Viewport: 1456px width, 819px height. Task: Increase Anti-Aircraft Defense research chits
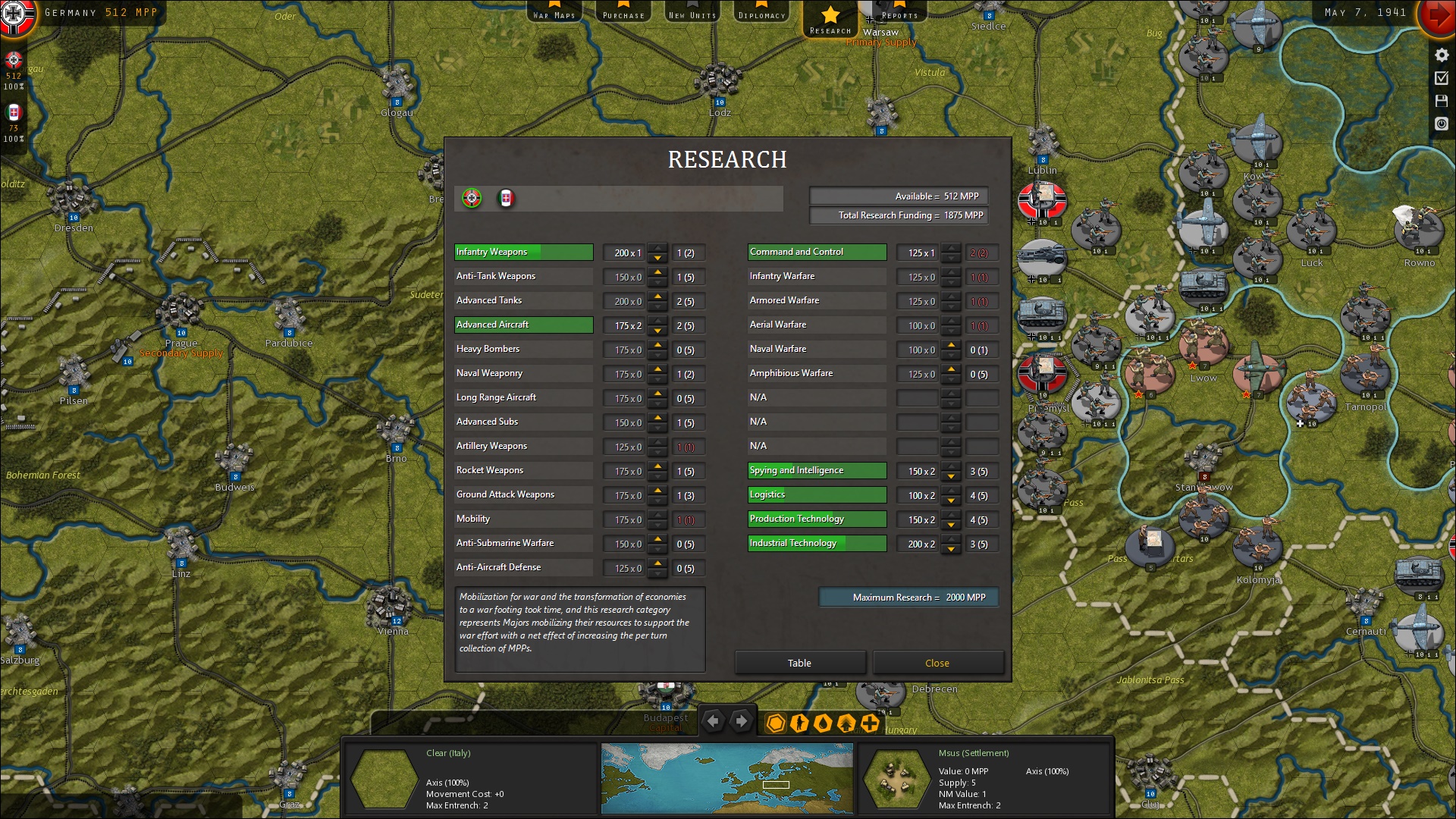point(657,563)
